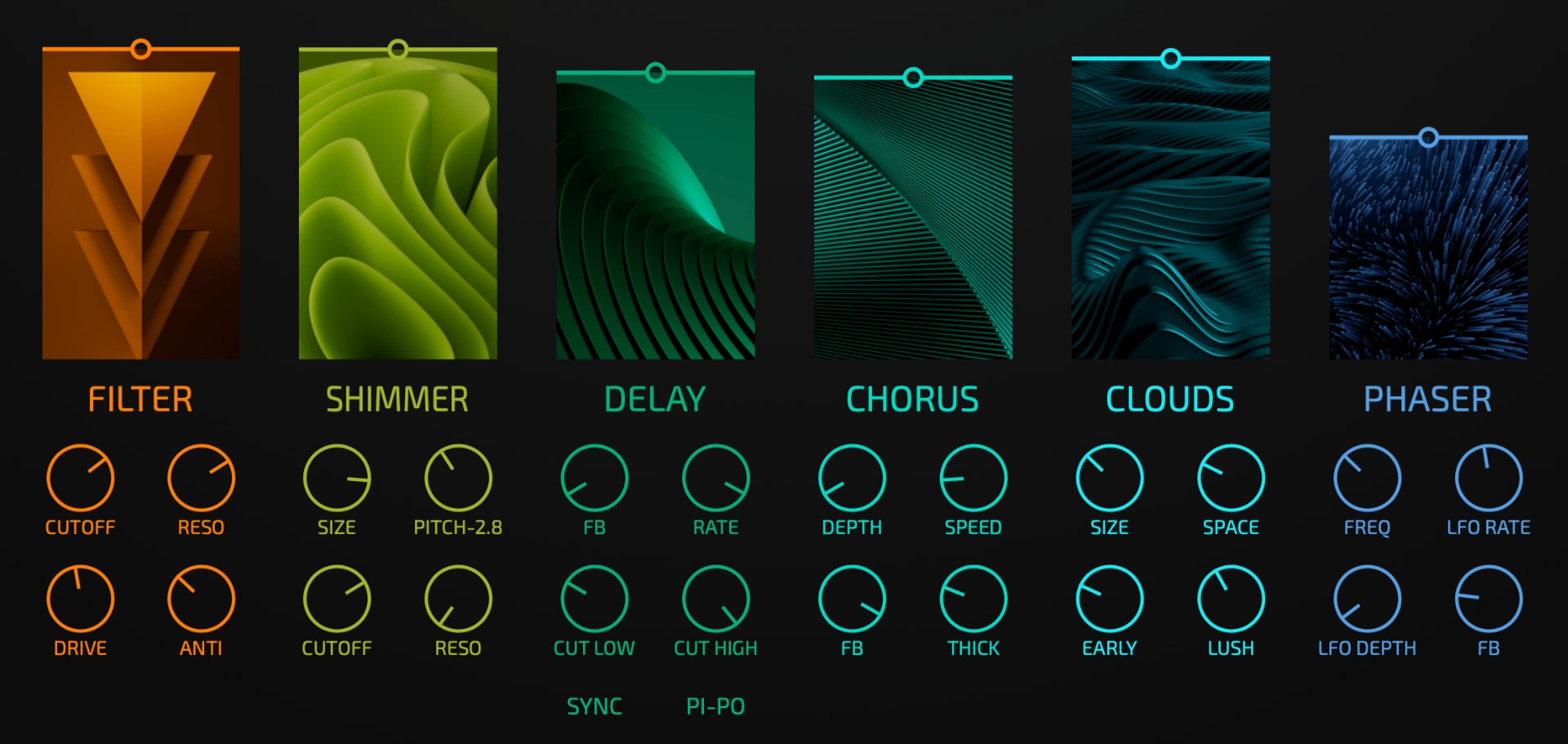Click the Phaser LFO DEPTH knob
The image size is (1568, 744).
click(1366, 599)
